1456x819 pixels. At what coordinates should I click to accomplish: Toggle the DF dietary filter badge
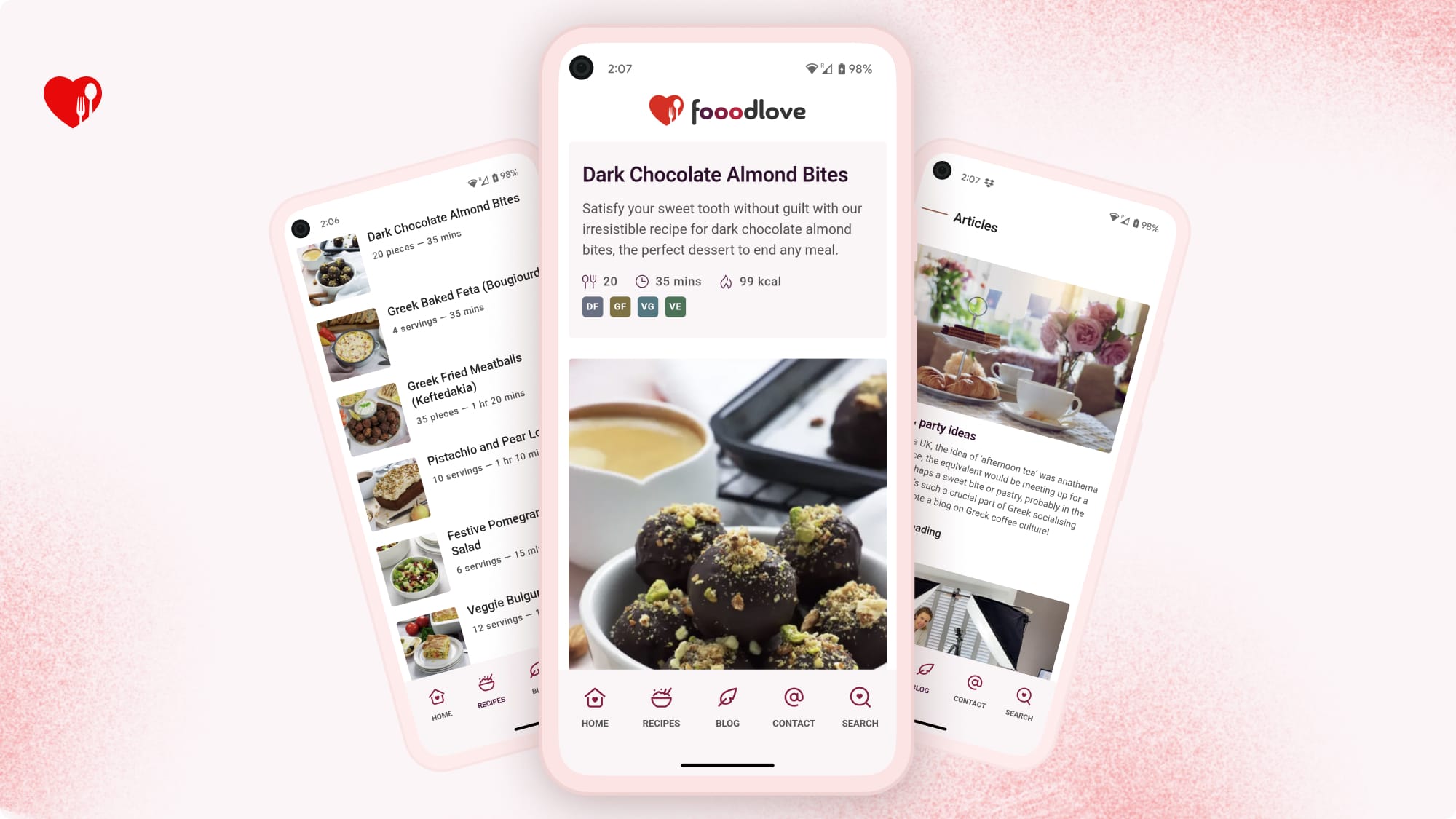point(592,306)
